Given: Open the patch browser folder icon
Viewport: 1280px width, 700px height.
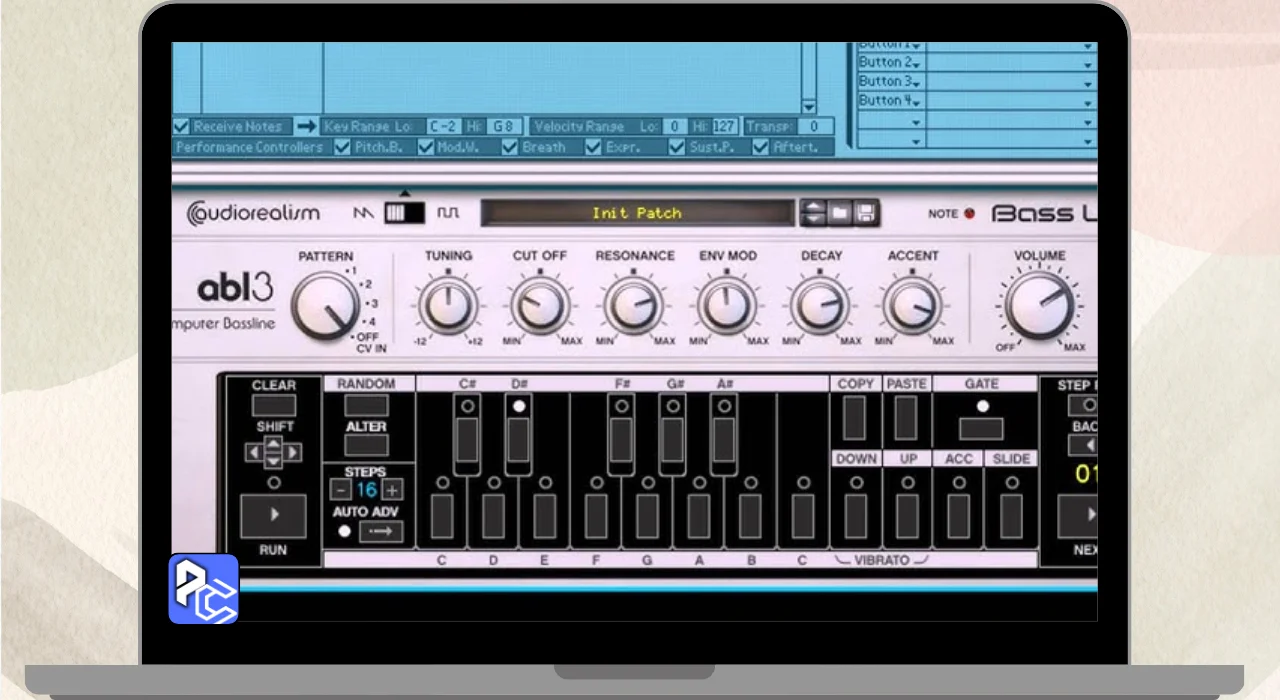Looking at the screenshot, I should click(x=840, y=213).
